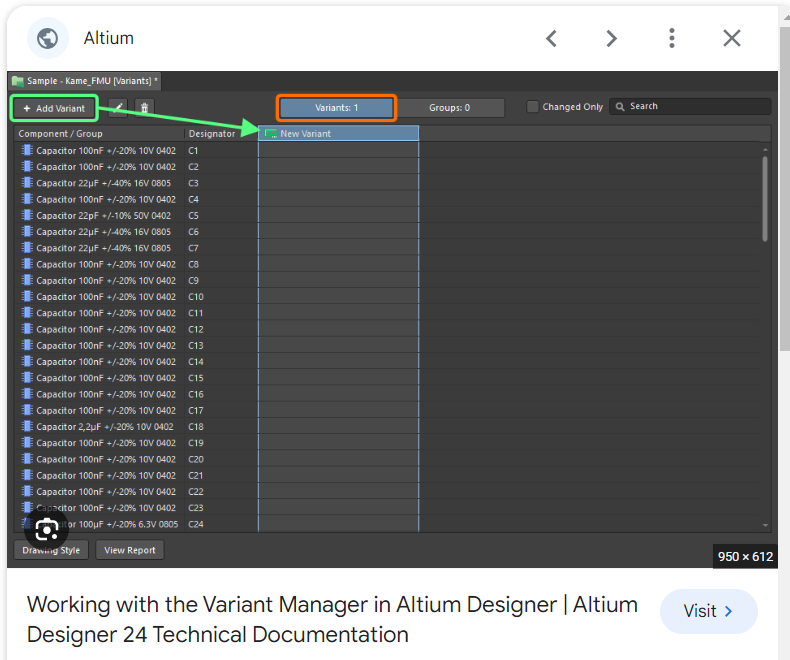
Task: Select Capacitor 22µF row for C7
Action: tap(103, 248)
